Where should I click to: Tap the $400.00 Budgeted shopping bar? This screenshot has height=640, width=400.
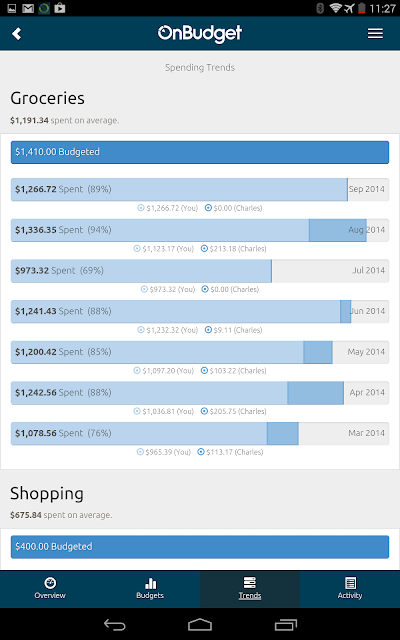coord(200,547)
